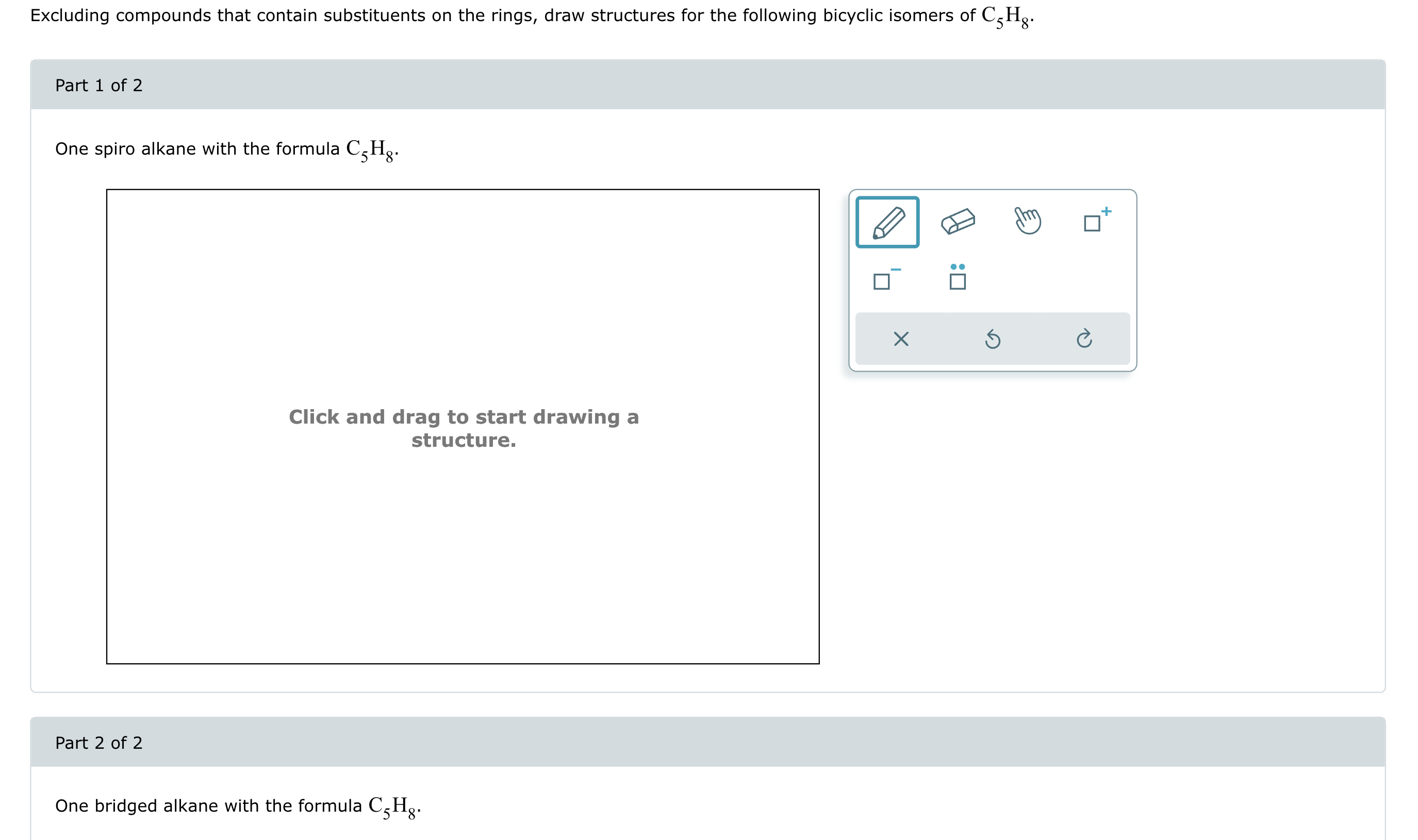Open the Part 1 of 2 header

point(98,85)
